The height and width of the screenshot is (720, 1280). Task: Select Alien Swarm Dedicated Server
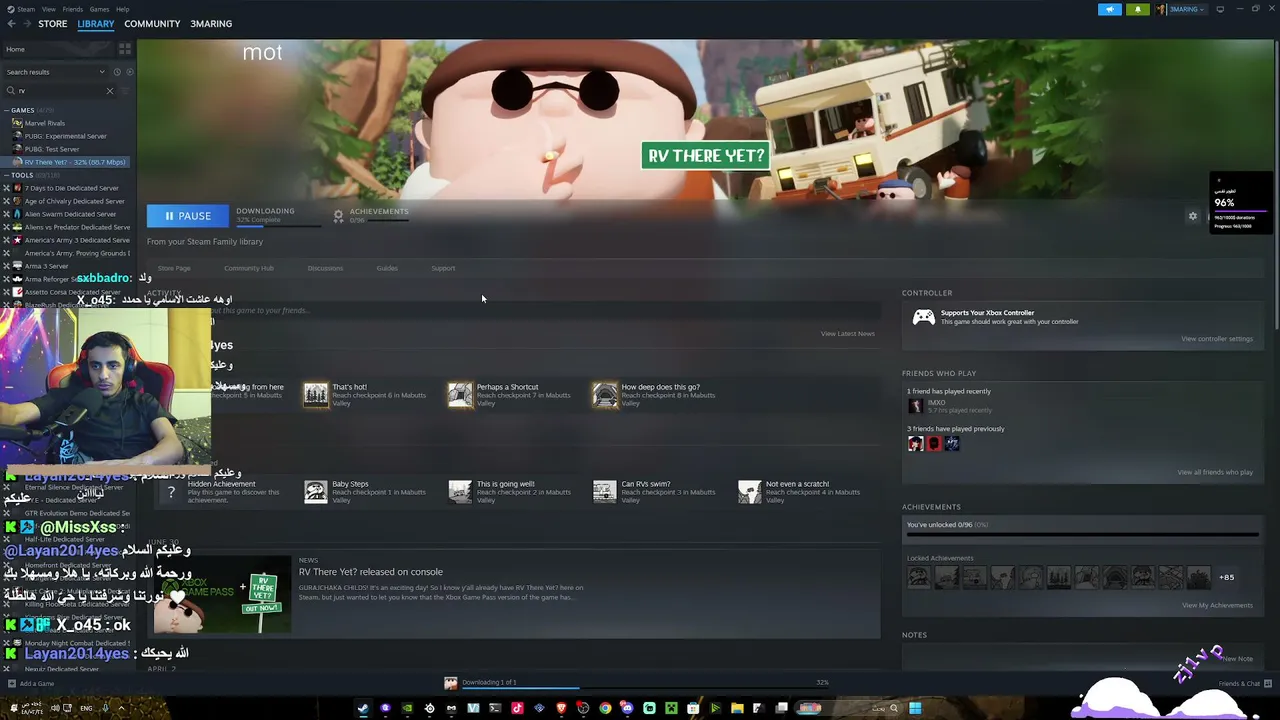click(70, 214)
